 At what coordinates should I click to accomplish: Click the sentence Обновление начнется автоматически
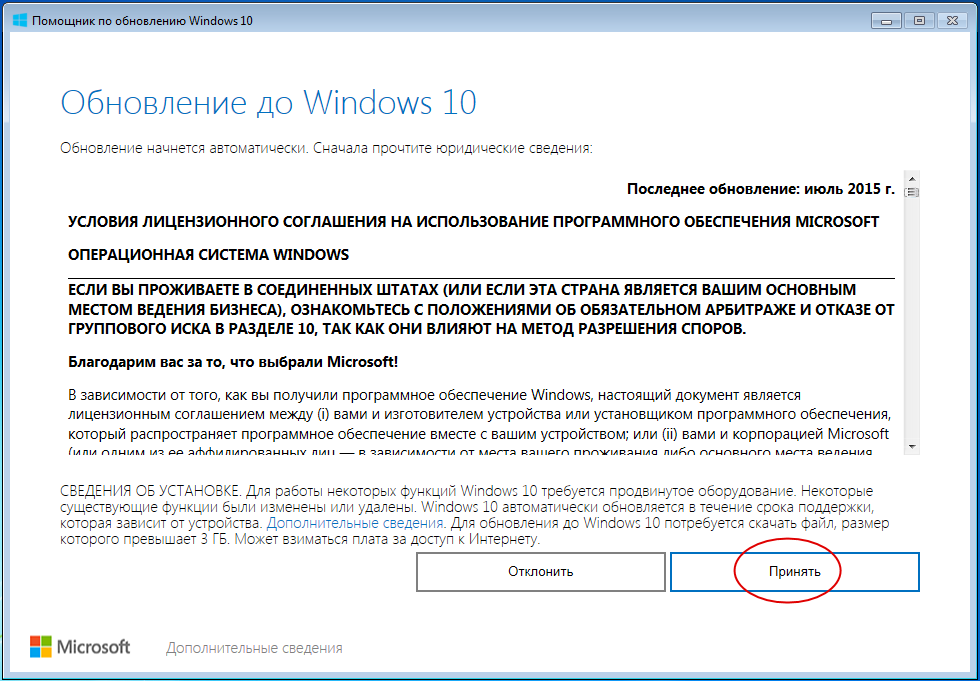click(184, 149)
